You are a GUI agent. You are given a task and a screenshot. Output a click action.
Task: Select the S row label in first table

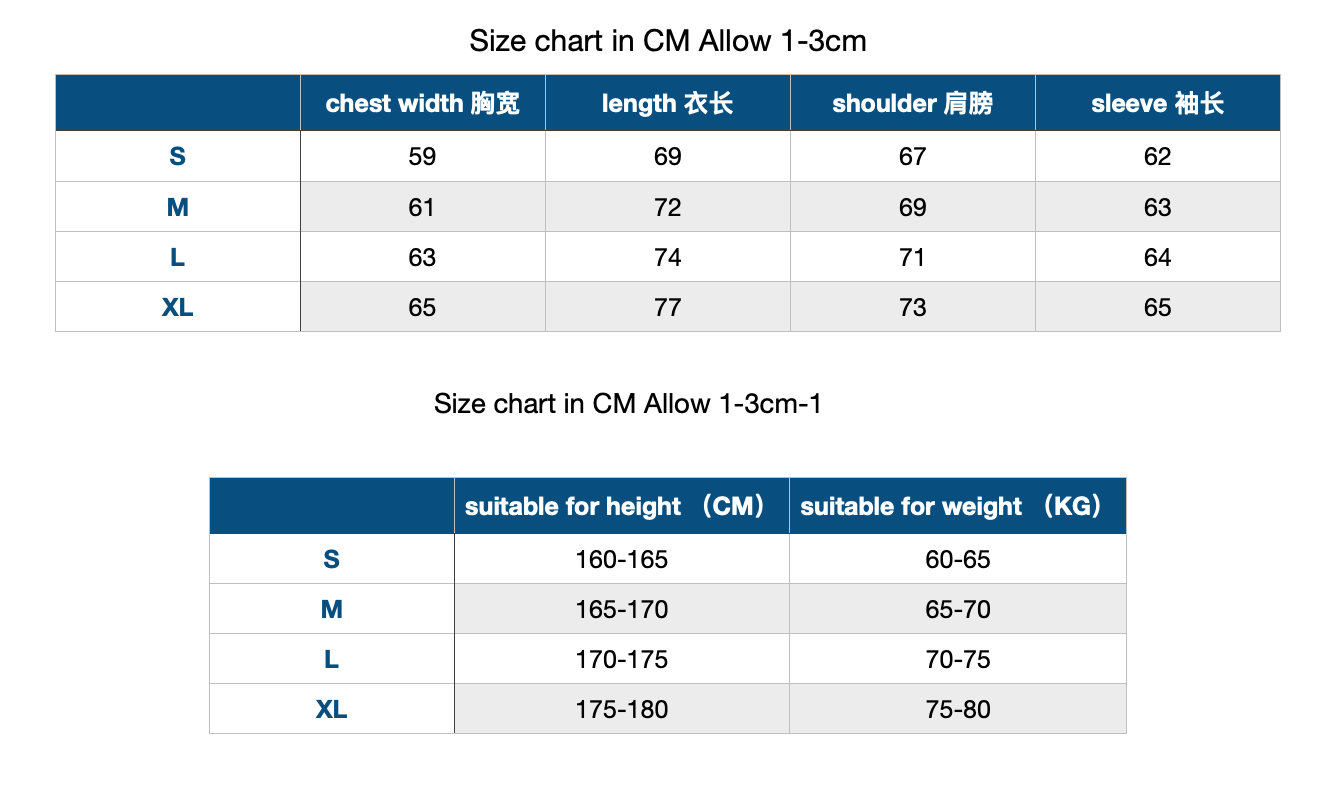[x=177, y=157]
